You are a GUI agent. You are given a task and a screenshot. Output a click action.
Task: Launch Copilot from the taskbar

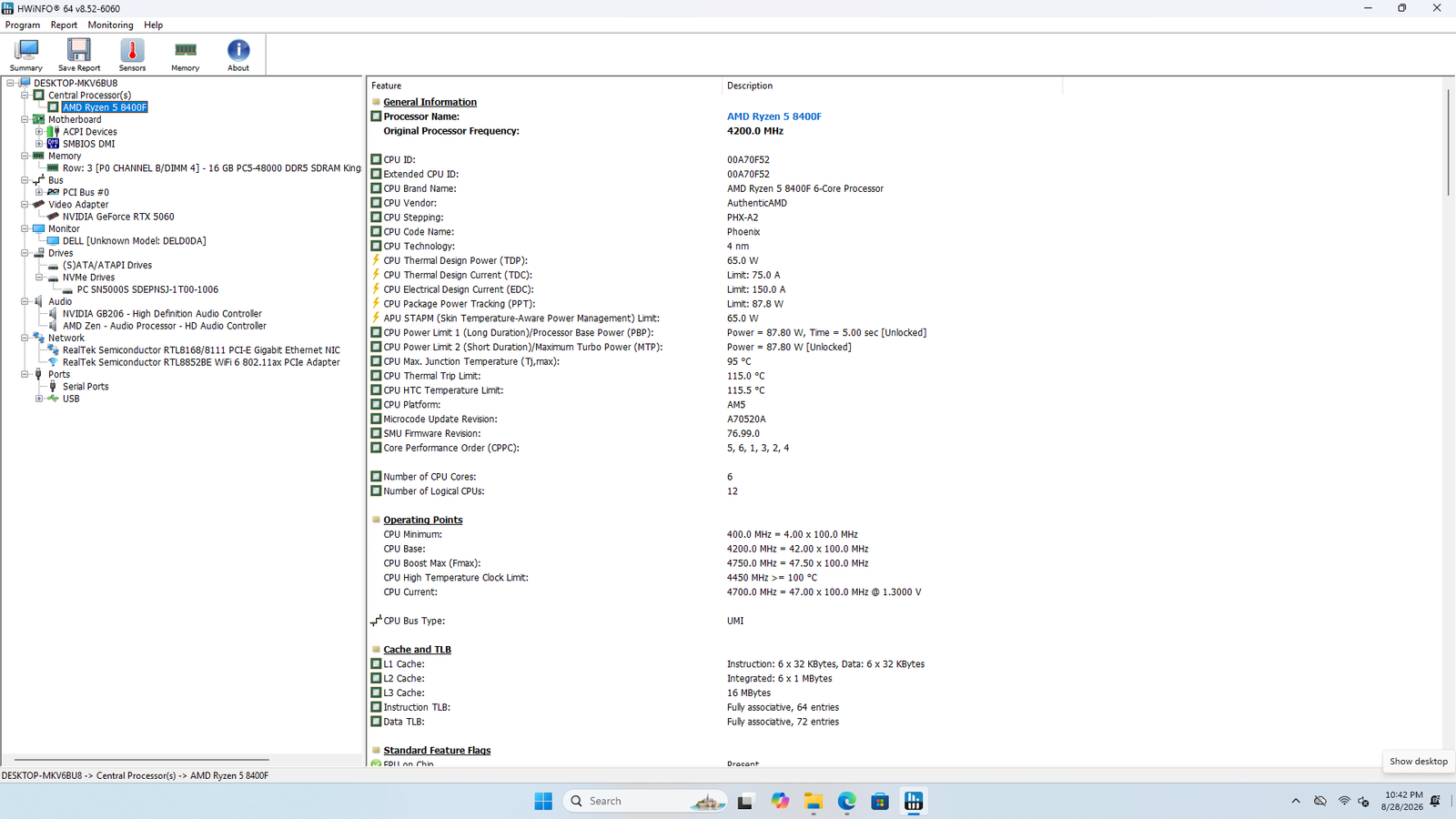click(780, 801)
